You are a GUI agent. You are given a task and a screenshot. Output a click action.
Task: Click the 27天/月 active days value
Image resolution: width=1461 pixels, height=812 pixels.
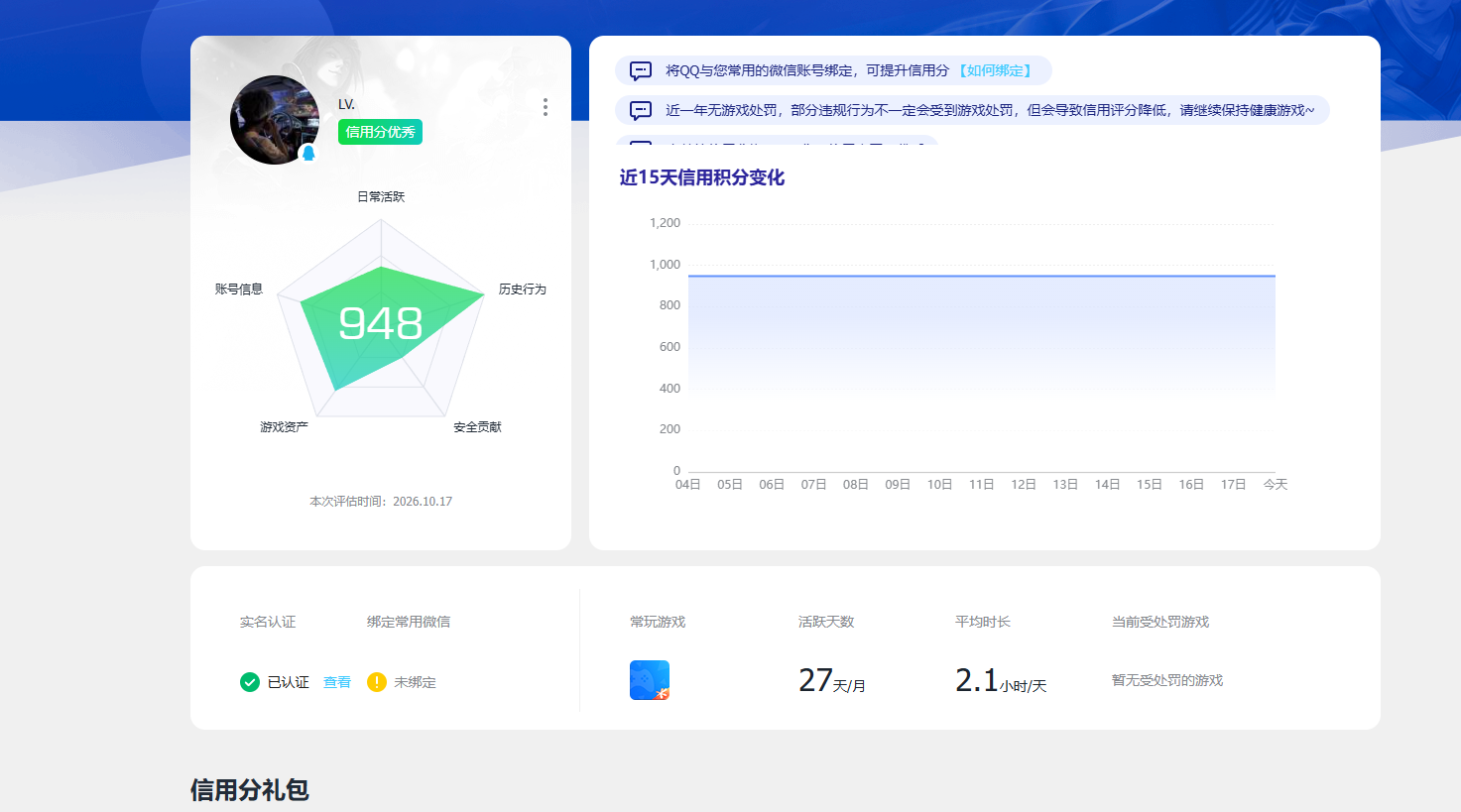tap(832, 680)
